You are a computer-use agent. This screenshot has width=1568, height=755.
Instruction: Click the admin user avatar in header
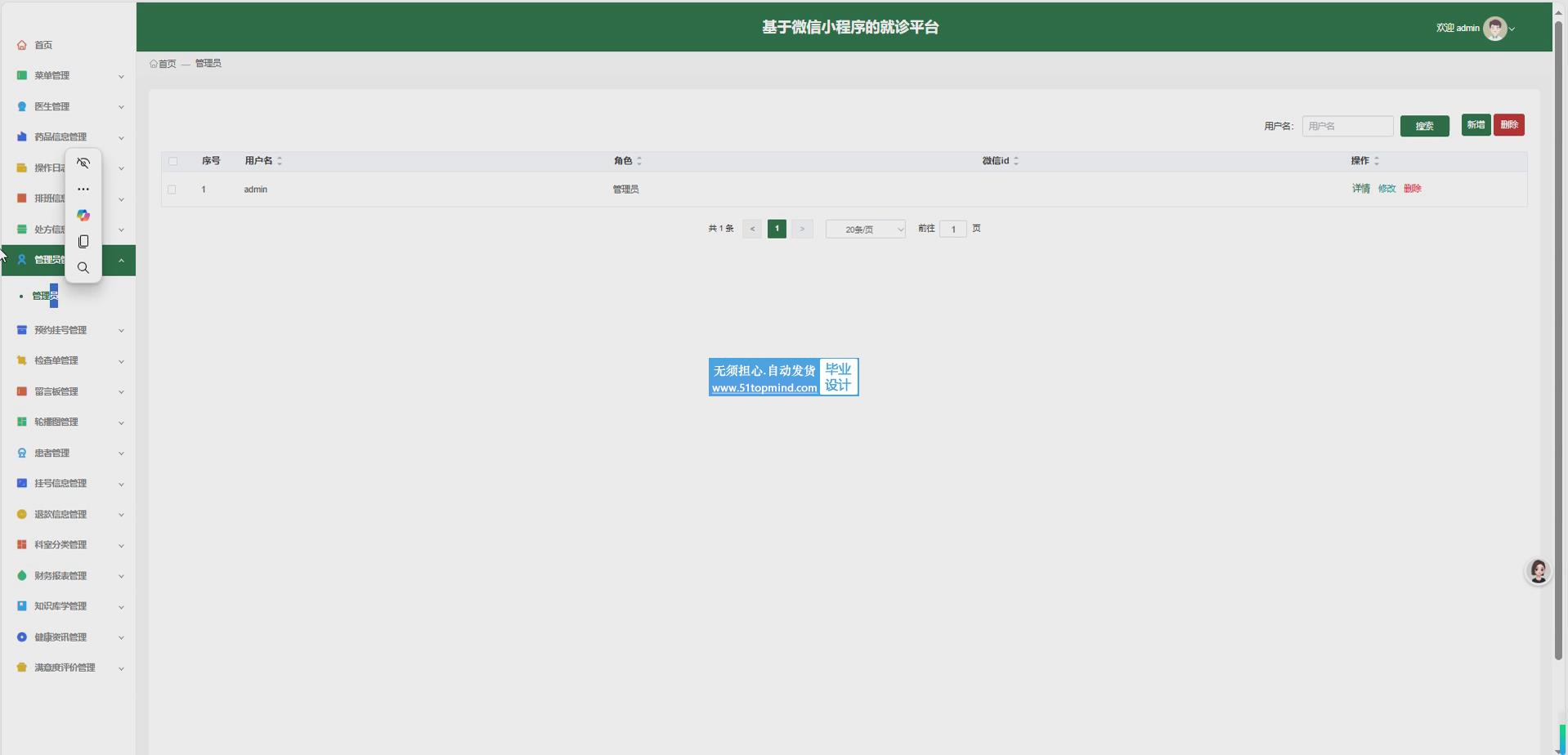tap(1494, 29)
